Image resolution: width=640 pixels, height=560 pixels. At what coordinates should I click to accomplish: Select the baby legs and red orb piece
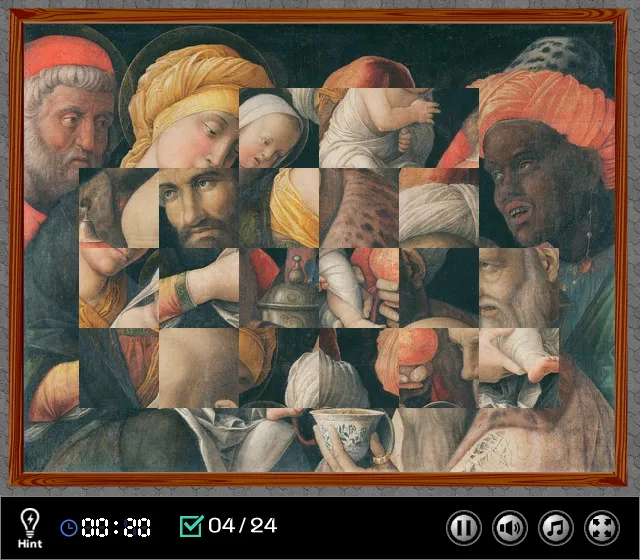click(x=359, y=288)
